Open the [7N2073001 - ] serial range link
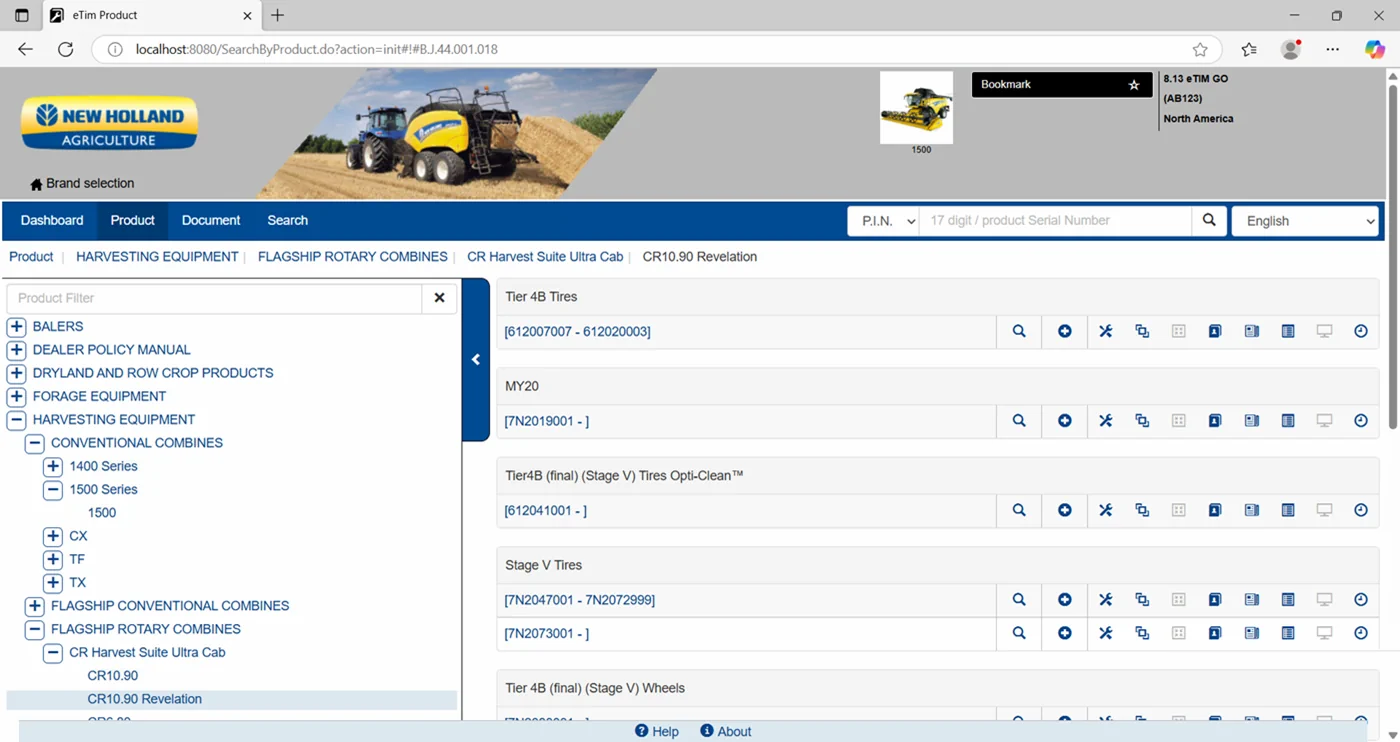This screenshot has width=1400, height=742. 547,633
